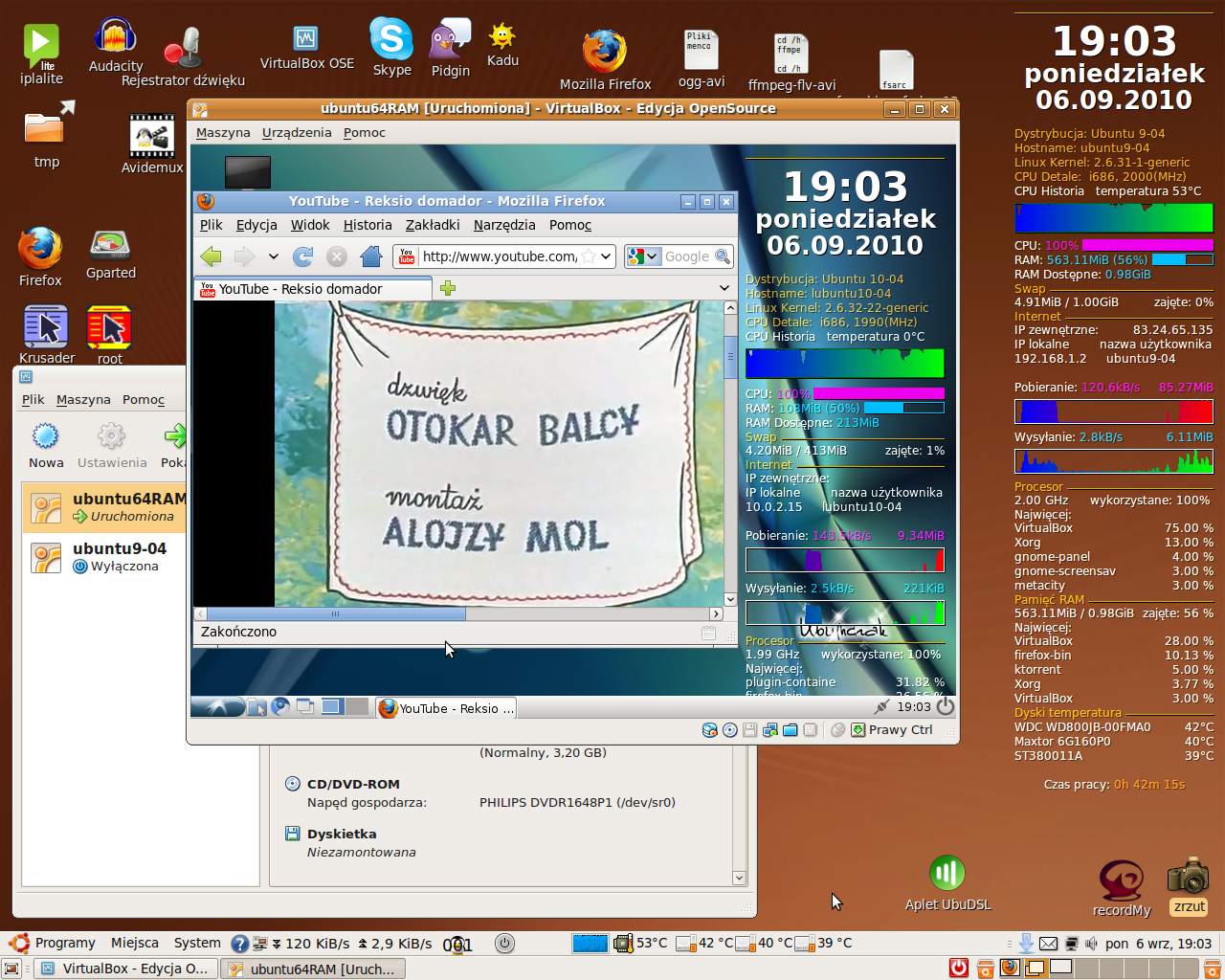Open the Krusader desktop icon

pyautogui.click(x=46, y=334)
